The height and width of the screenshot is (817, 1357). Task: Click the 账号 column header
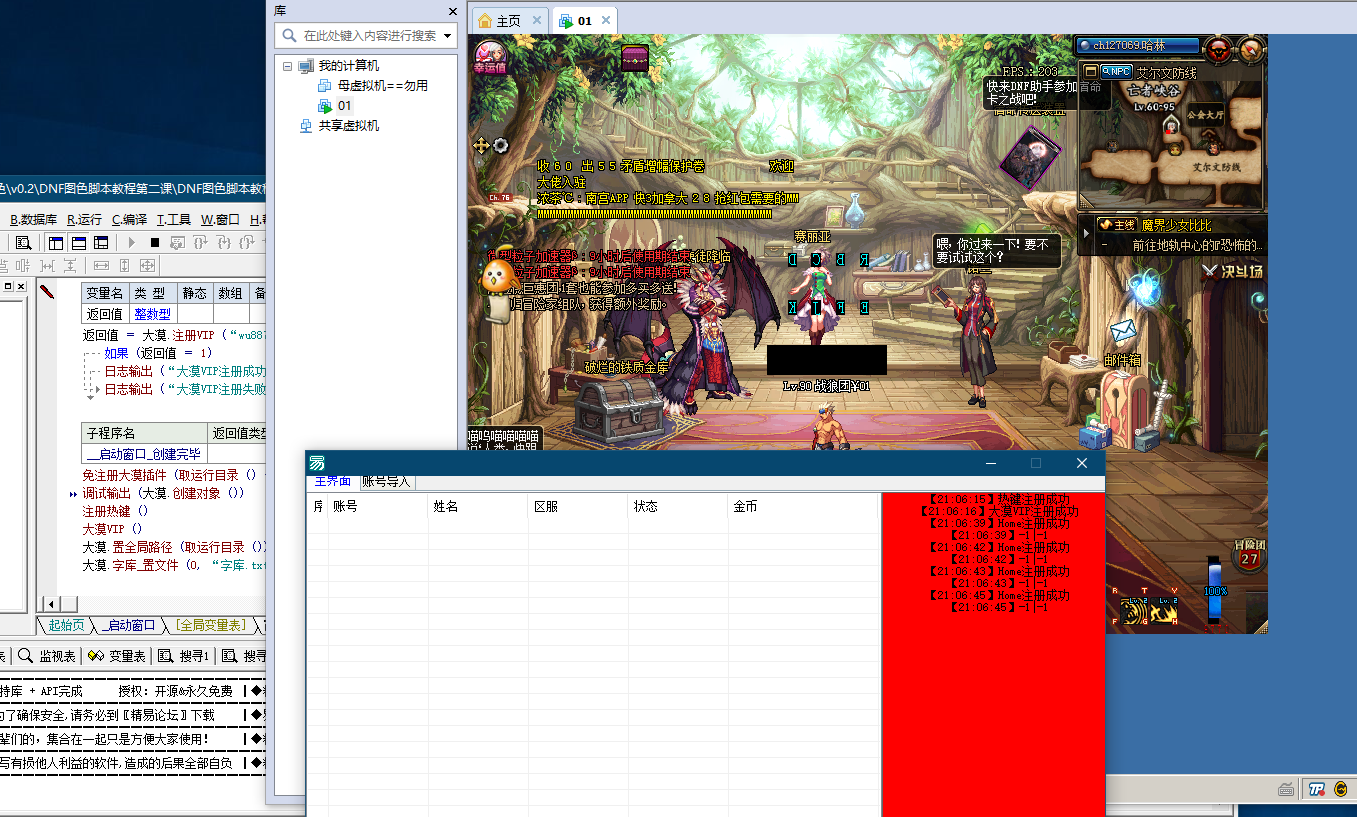378,507
